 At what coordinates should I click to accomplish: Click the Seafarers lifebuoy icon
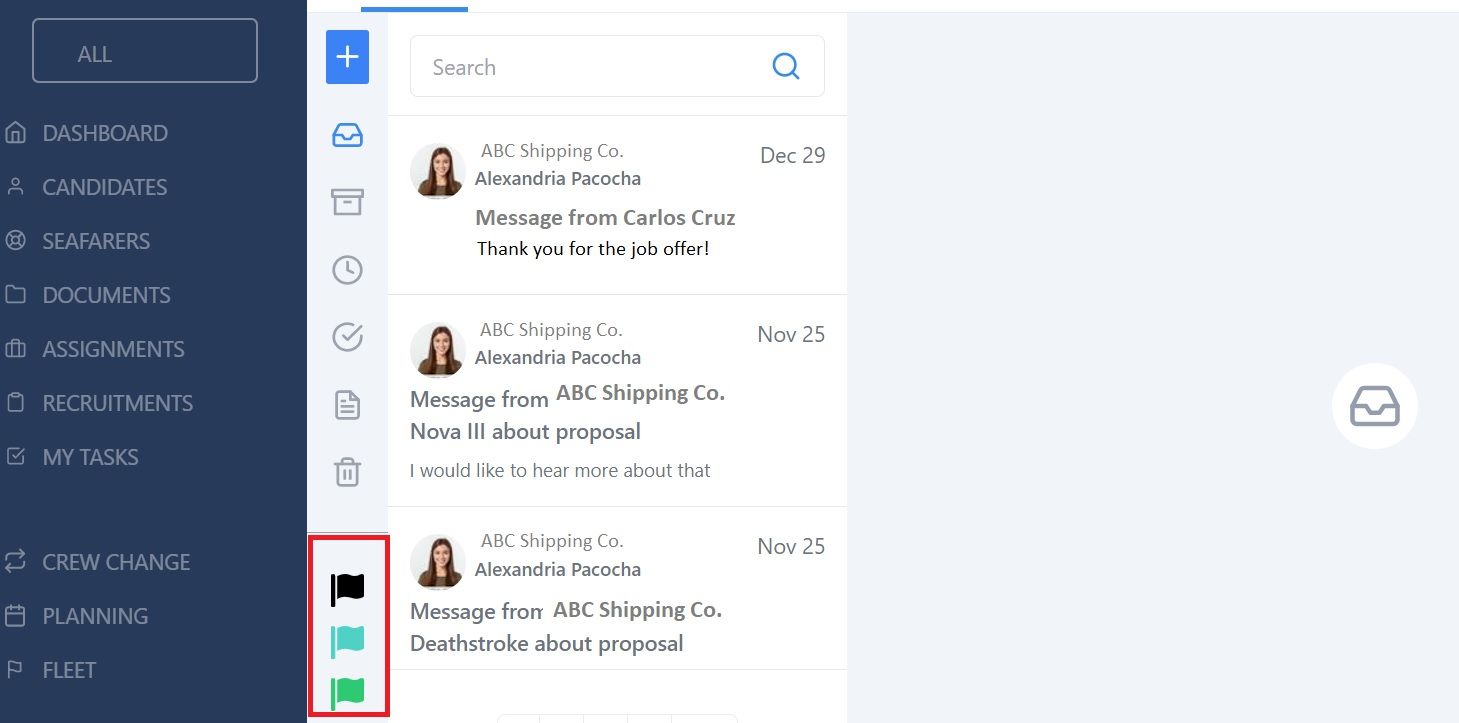[x=15, y=241]
